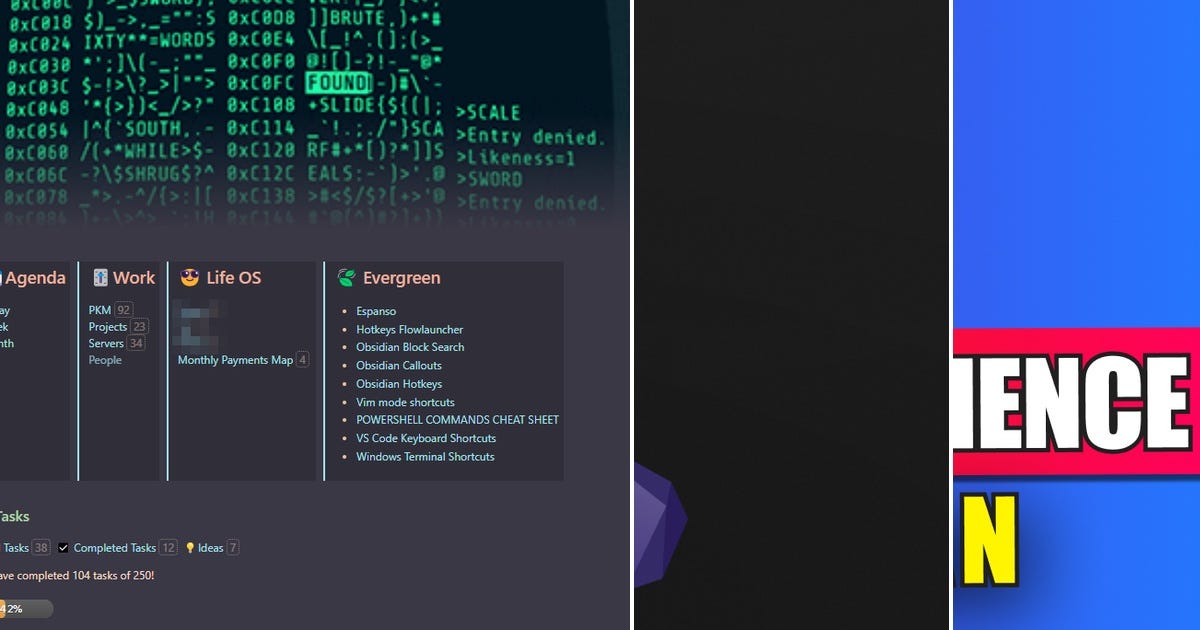Open the Obsidian Callouts note
The image size is (1200, 630).
coord(399,366)
